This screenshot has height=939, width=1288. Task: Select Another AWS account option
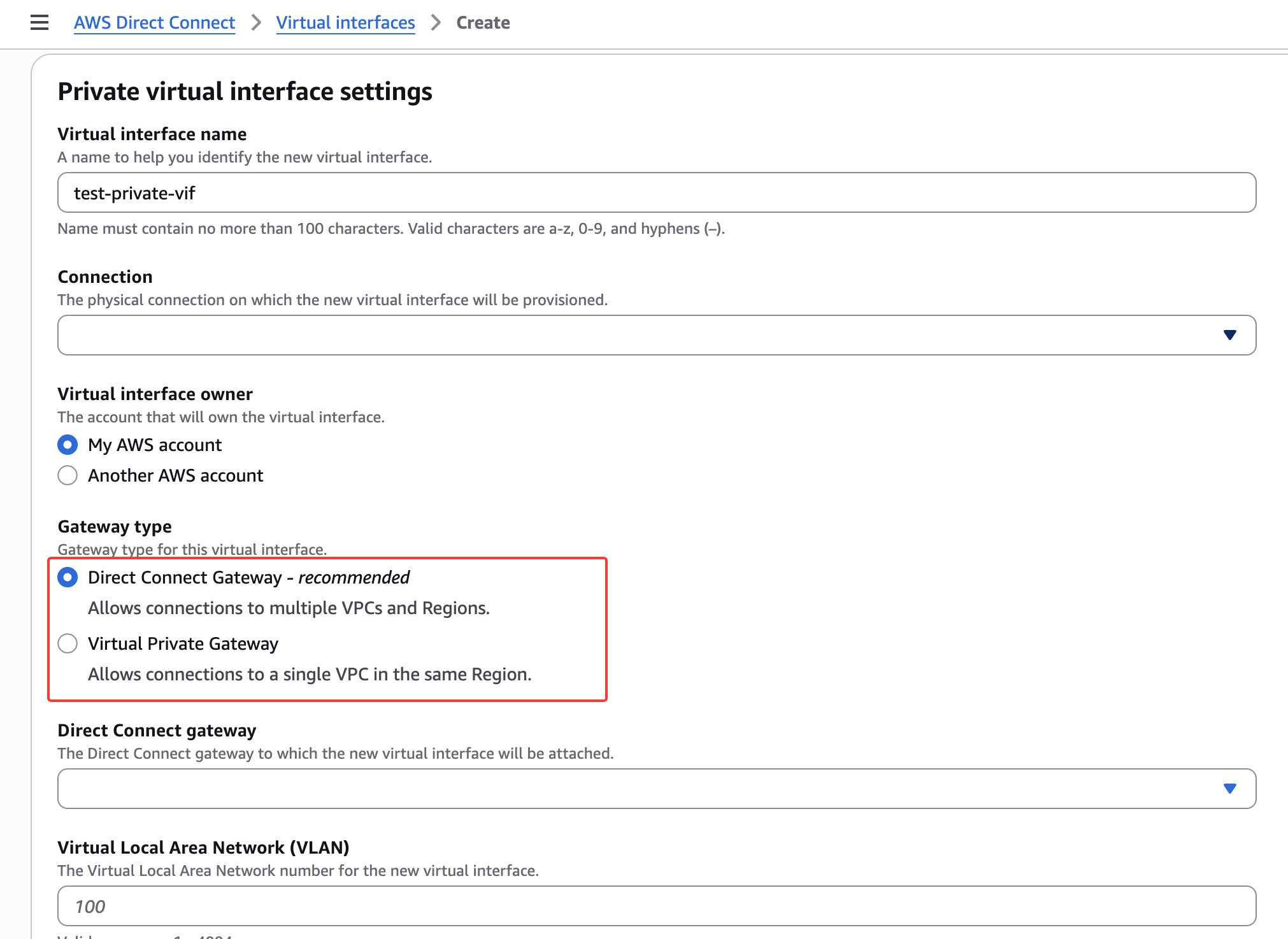[x=68, y=475]
